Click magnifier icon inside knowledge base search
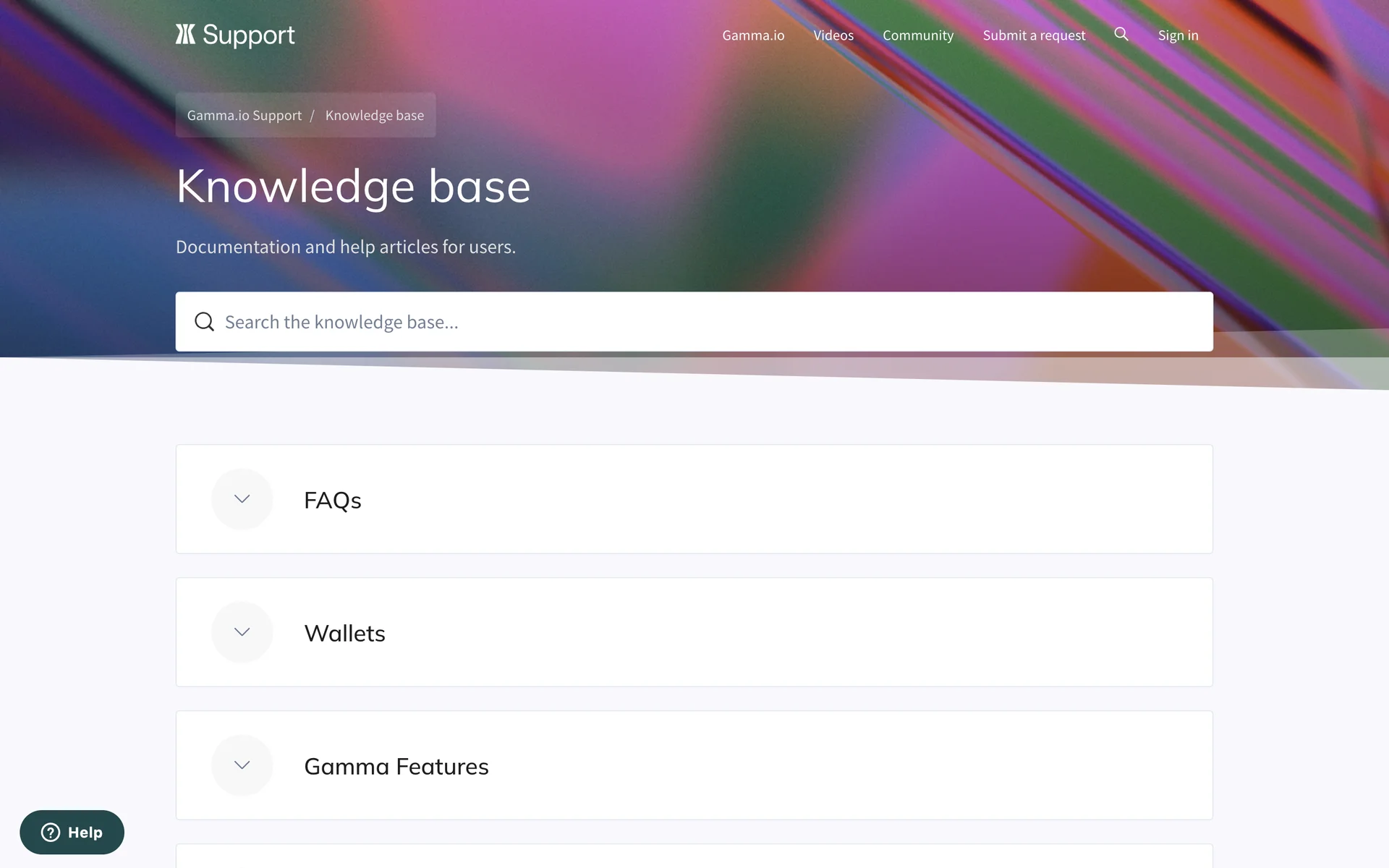The image size is (1389, 868). (205, 322)
